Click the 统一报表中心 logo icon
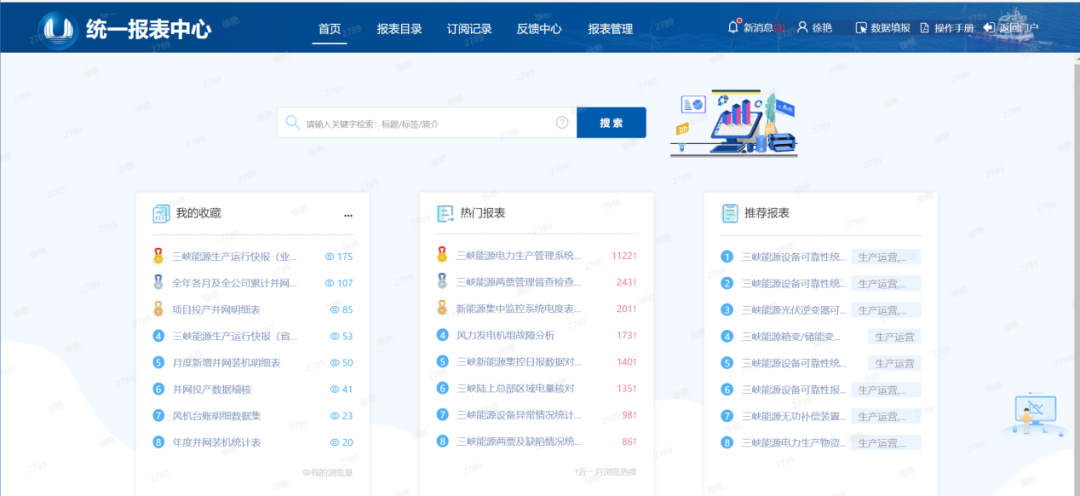 (58, 29)
